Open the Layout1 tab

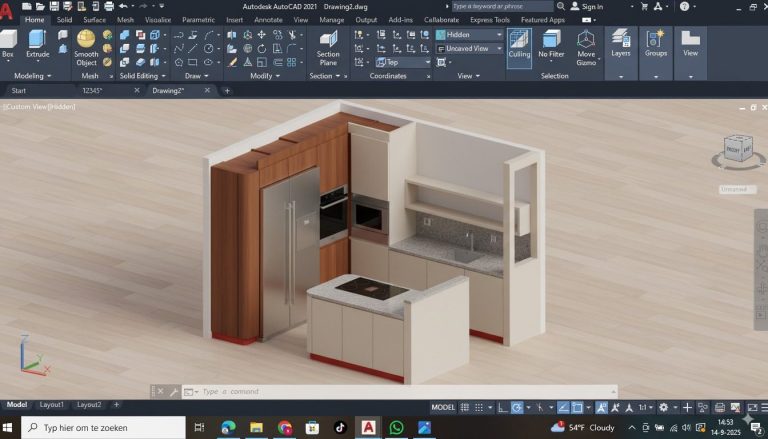click(x=51, y=405)
